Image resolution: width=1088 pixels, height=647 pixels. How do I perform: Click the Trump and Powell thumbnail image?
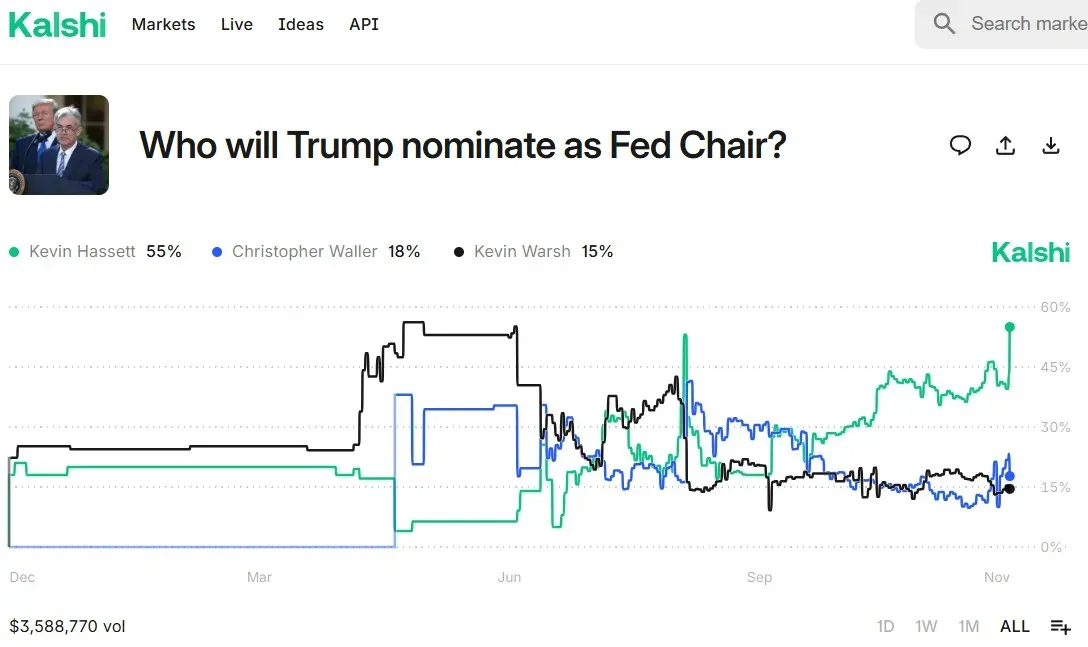[x=58, y=144]
